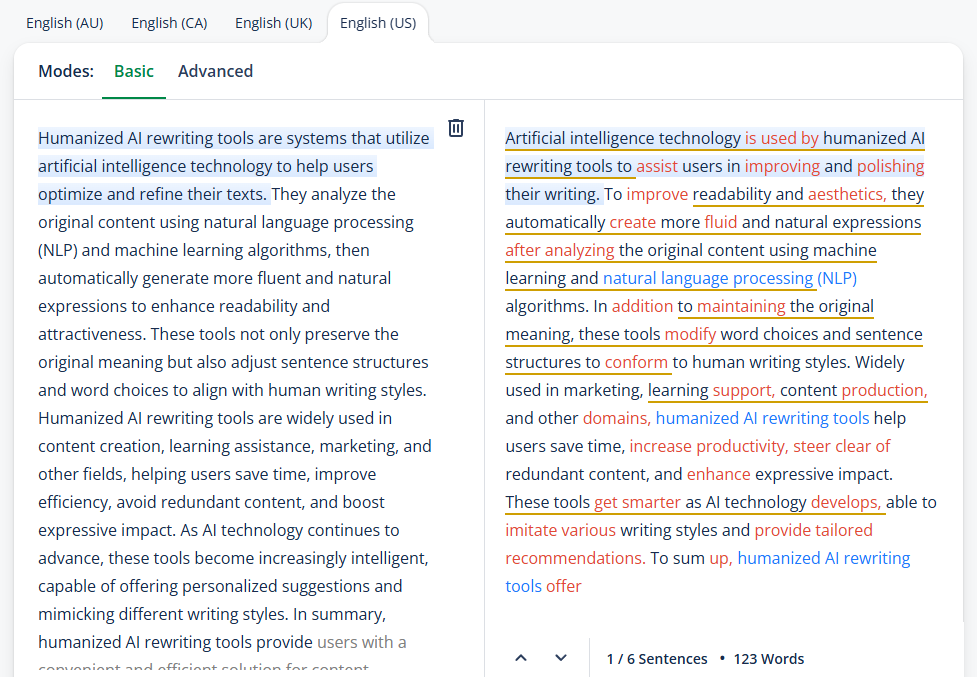Image resolution: width=977 pixels, height=677 pixels.
Task: Select the English (UK) tab
Action: pyautogui.click(x=273, y=23)
